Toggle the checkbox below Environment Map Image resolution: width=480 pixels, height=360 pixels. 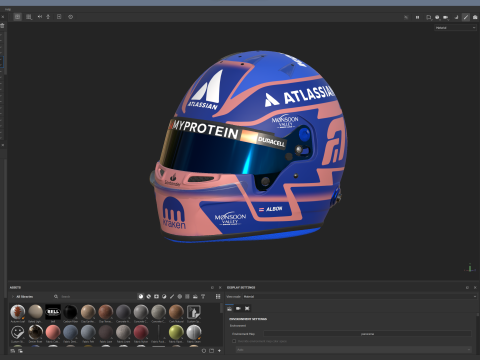234,341
